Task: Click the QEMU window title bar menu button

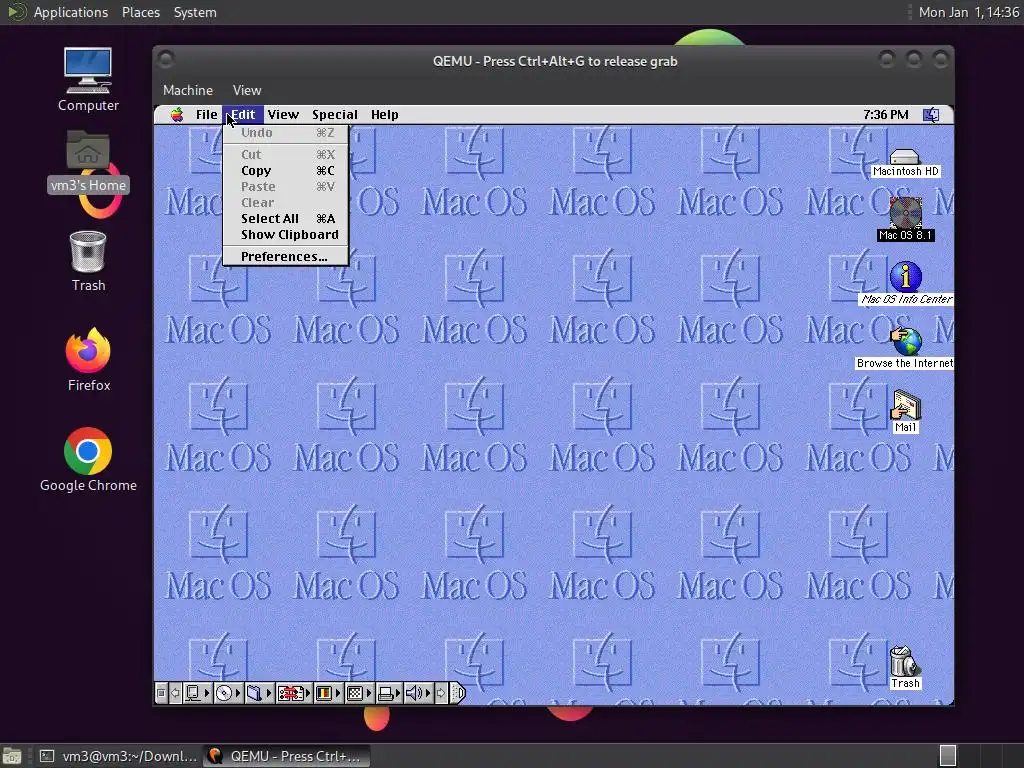Action: tap(166, 60)
